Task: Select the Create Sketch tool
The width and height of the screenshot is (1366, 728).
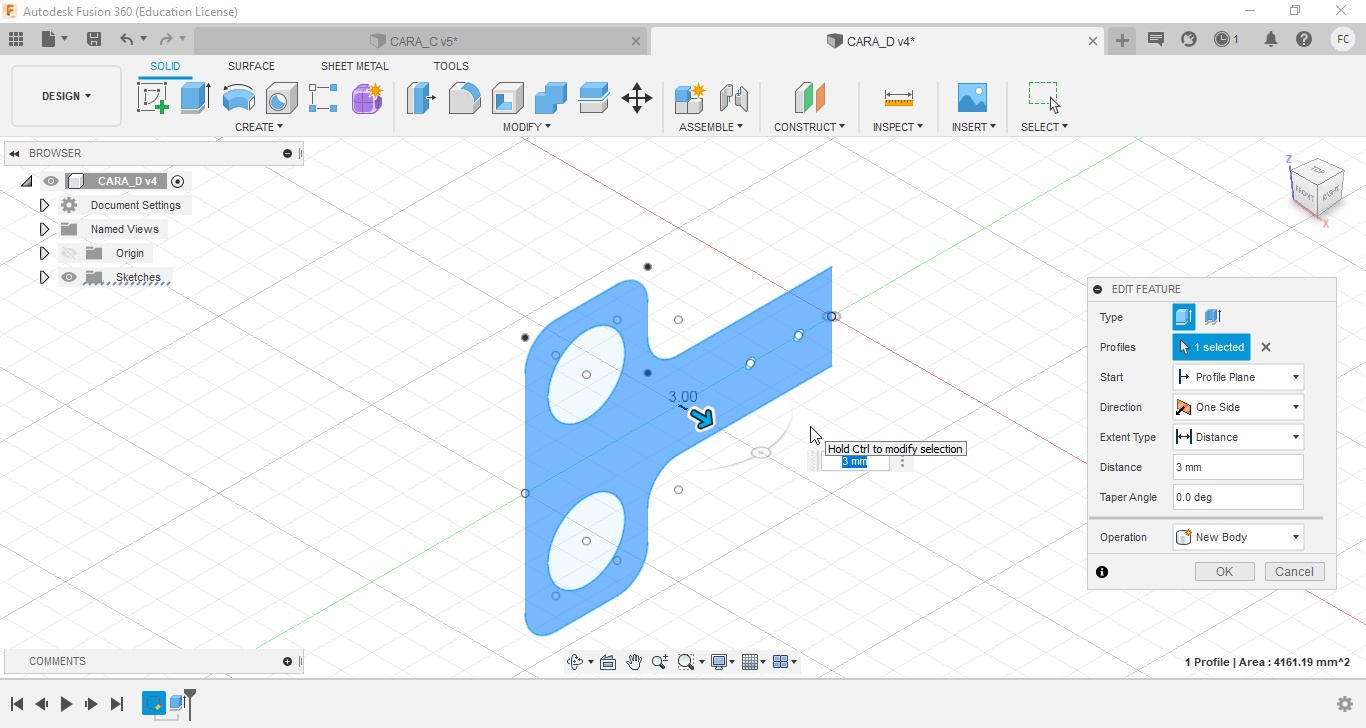Action: (152, 97)
